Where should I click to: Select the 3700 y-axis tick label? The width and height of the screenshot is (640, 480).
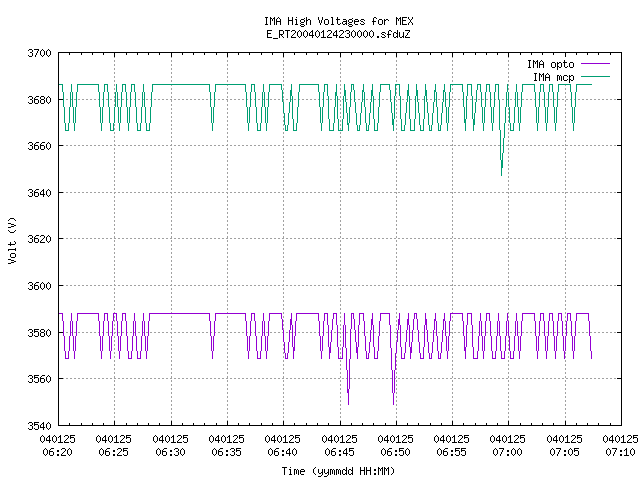(x=39, y=53)
